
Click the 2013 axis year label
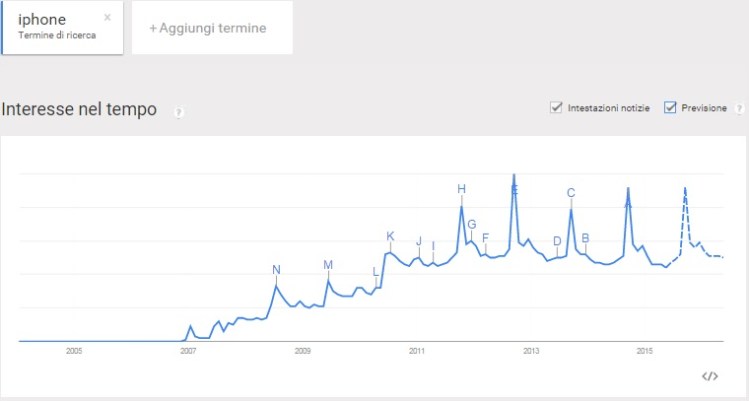coord(531,351)
